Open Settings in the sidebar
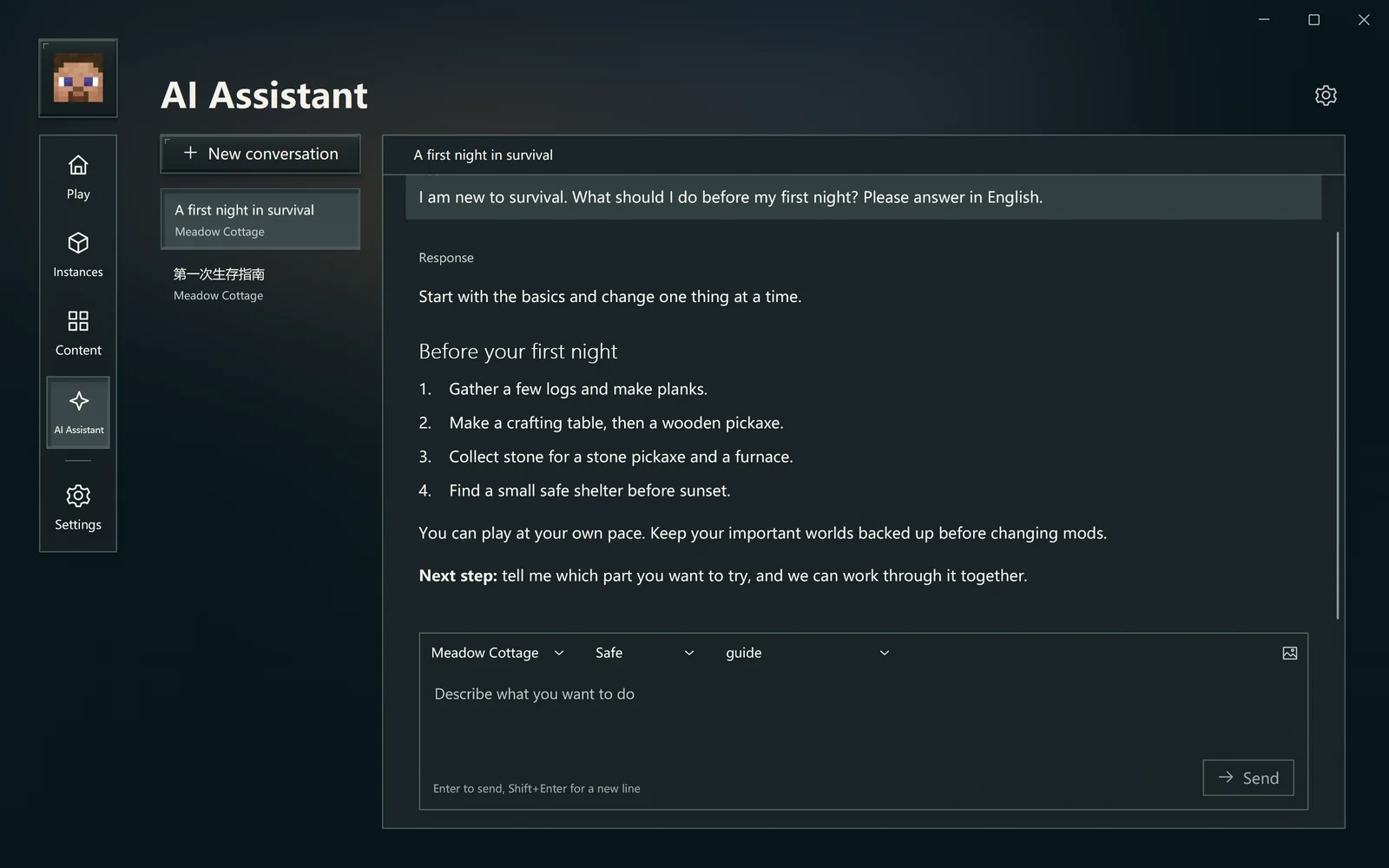This screenshot has height=868, width=1389. click(78, 508)
